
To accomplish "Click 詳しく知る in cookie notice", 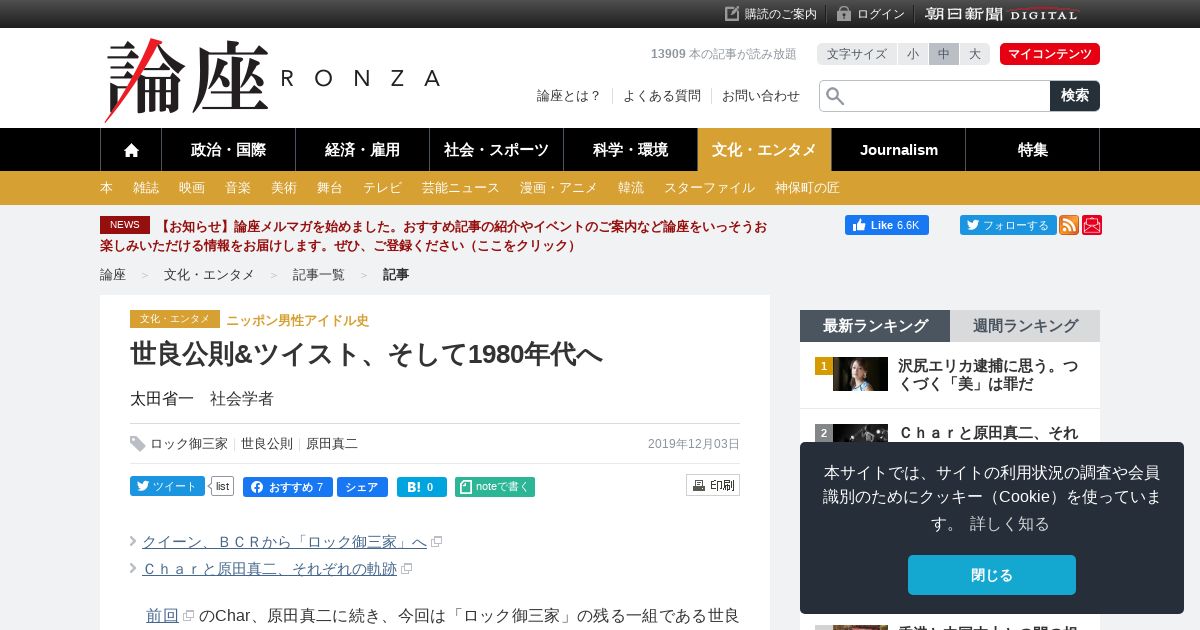I will (x=1010, y=524).
